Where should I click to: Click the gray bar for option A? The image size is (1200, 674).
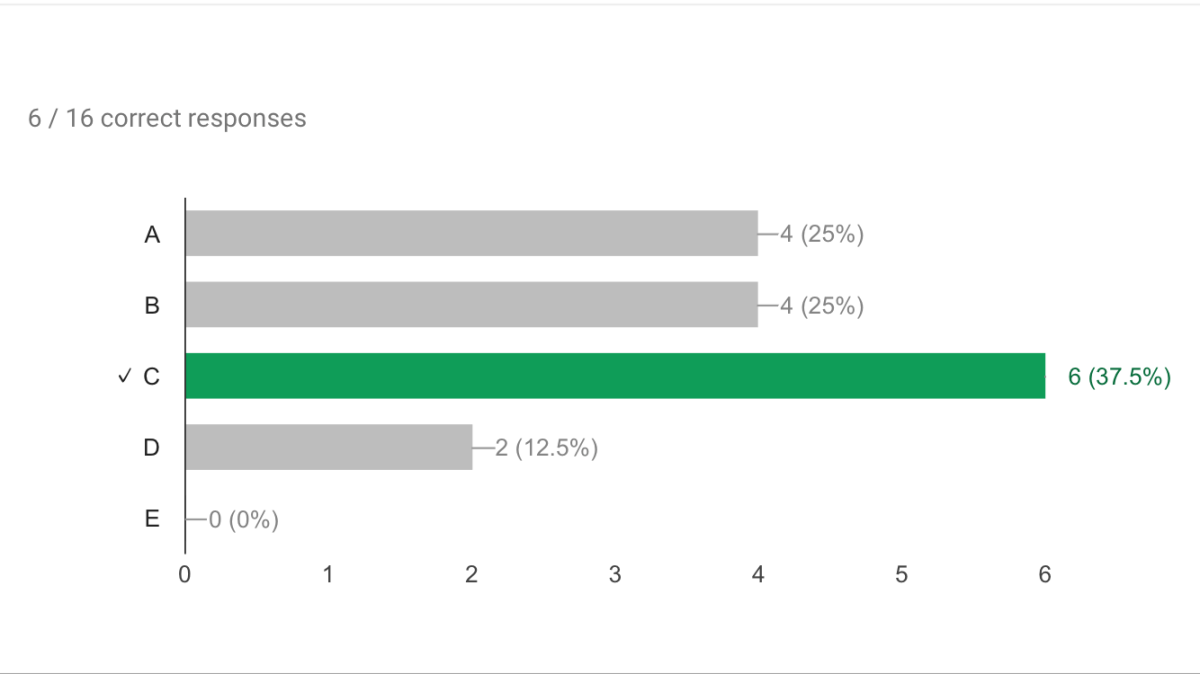(x=471, y=233)
